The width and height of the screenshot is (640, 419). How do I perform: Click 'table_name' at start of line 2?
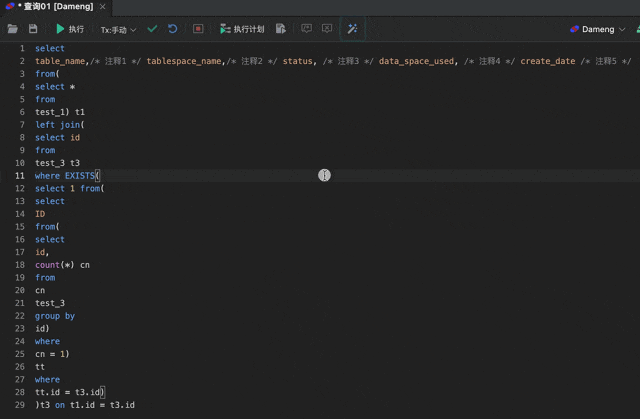(60, 61)
